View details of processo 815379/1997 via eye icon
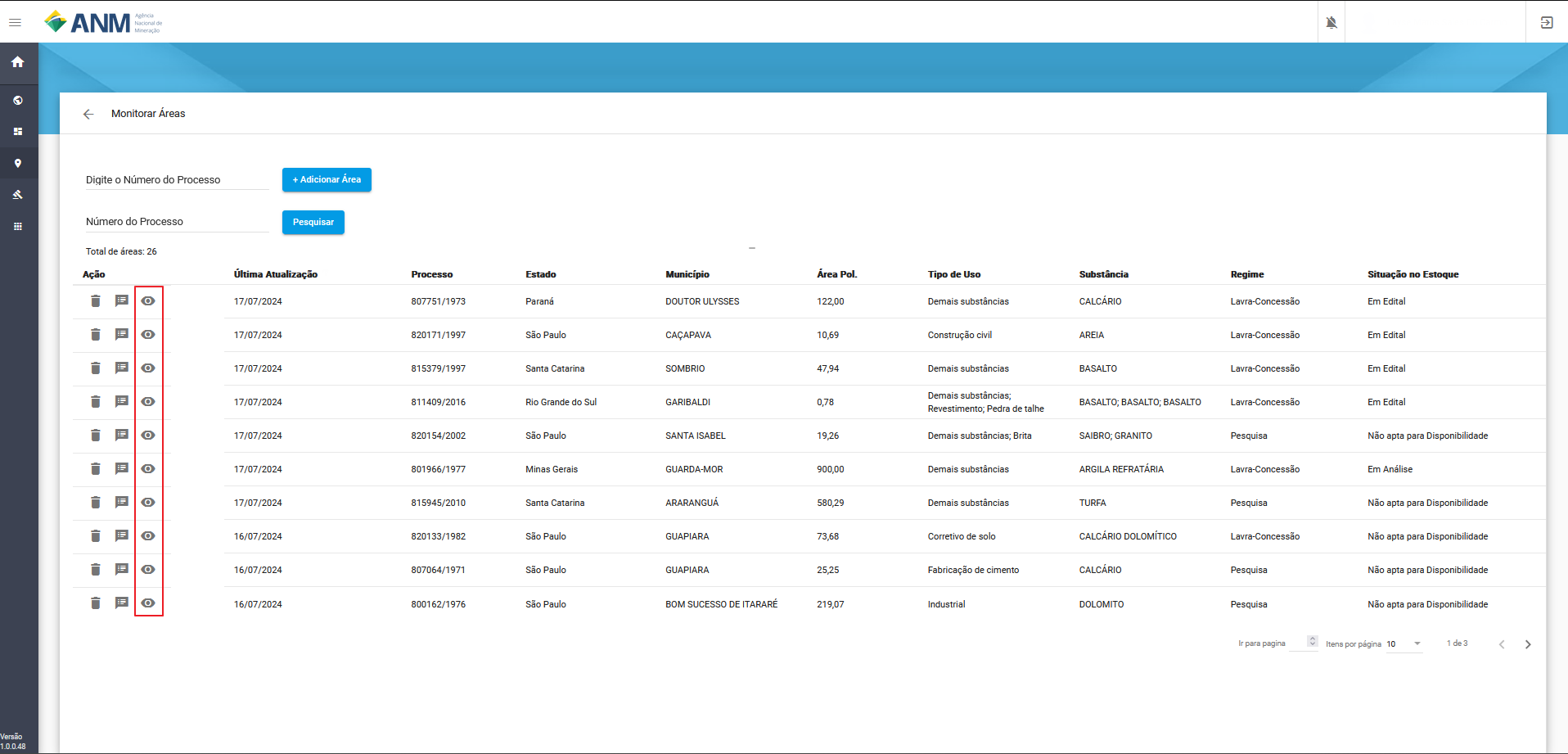Viewport: 1568px width, 754px height. click(x=148, y=368)
